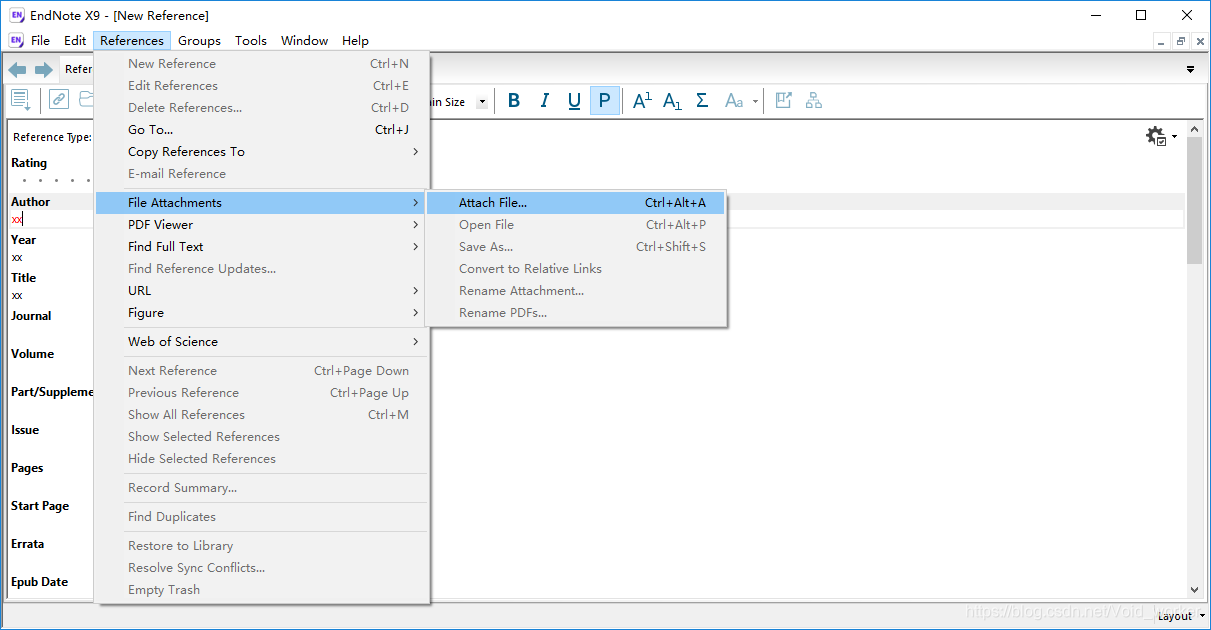The height and width of the screenshot is (630, 1211).
Task: Click the Journal field label
Action: point(31,316)
